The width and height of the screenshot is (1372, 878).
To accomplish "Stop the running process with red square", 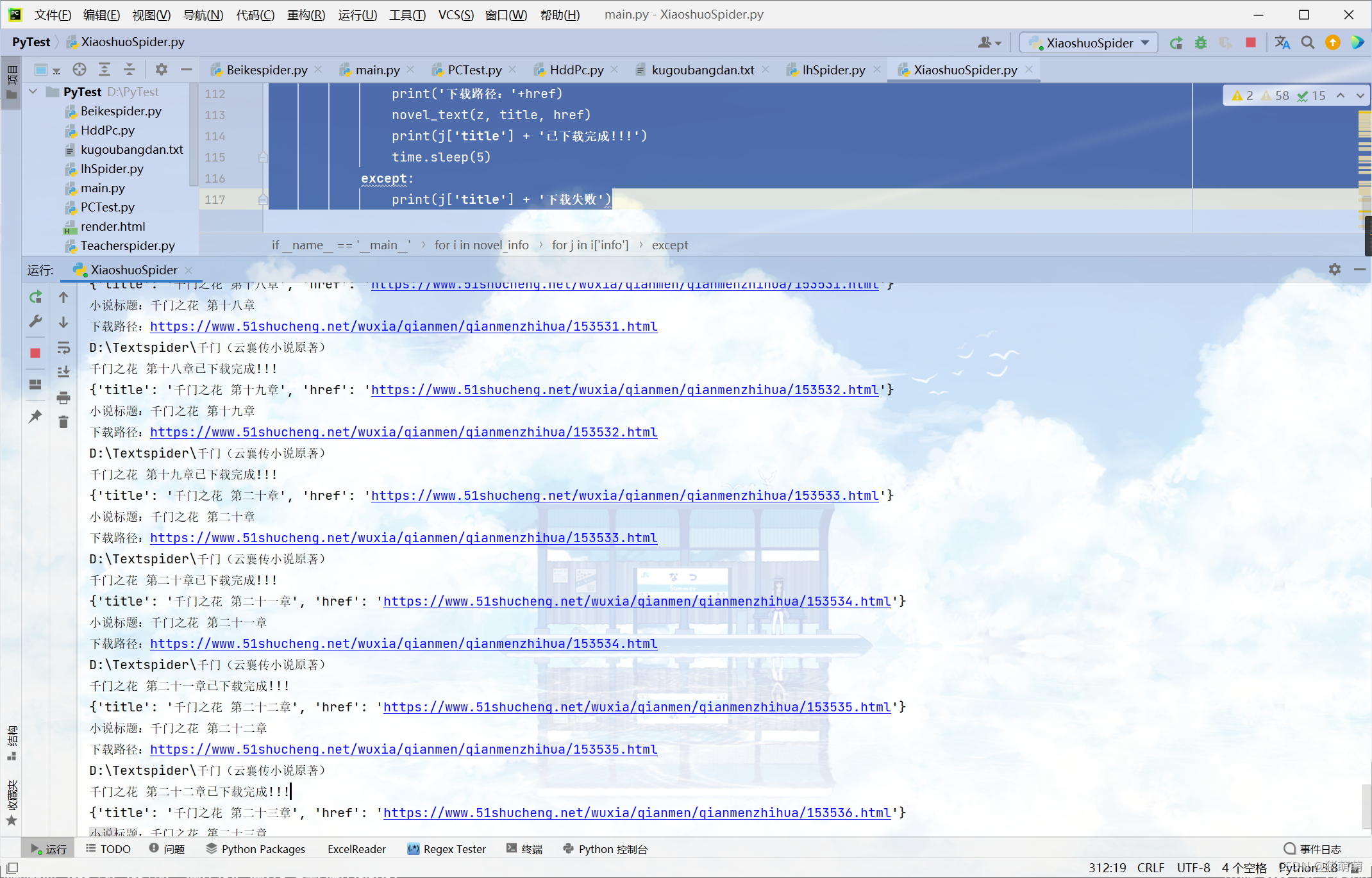I will pos(35,353).
